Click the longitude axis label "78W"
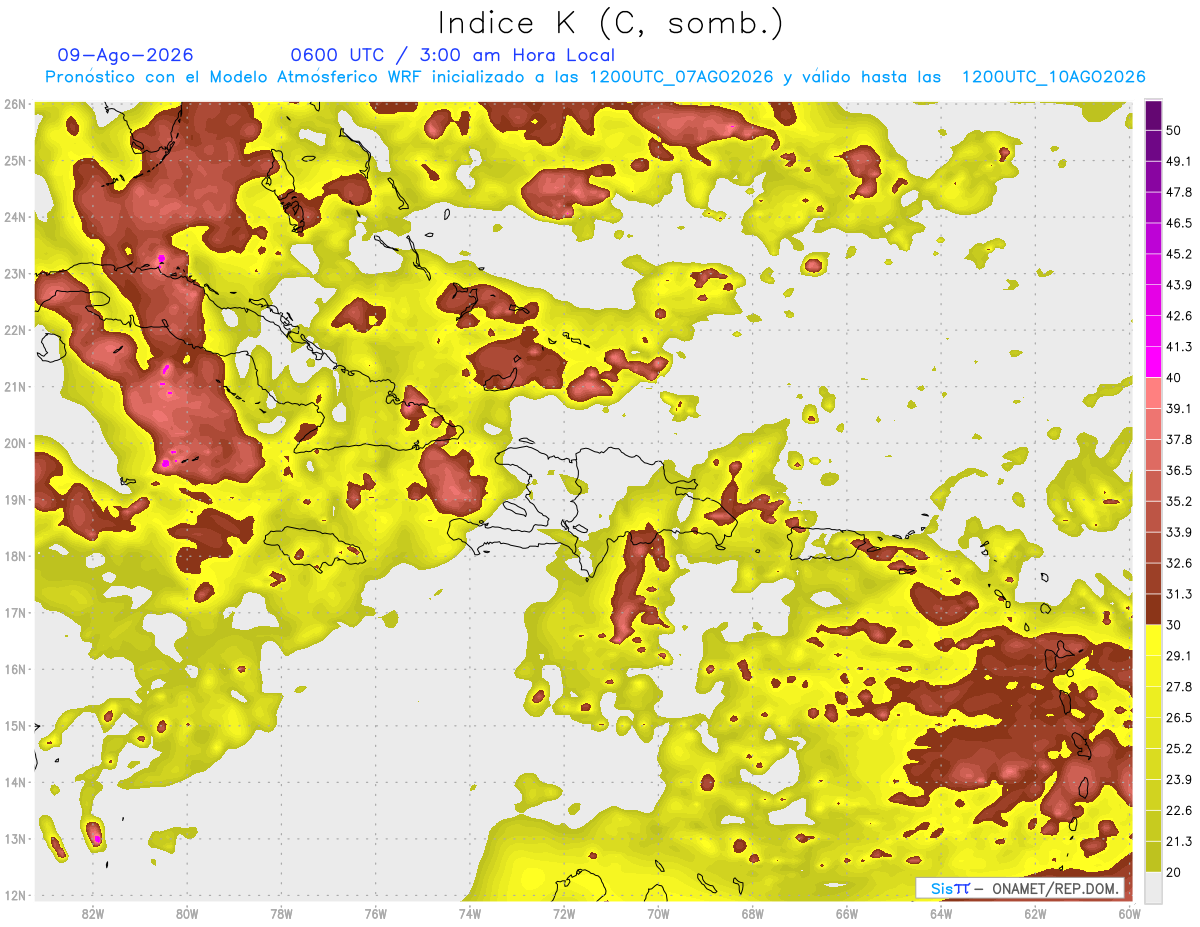 [x=281, y=913]
